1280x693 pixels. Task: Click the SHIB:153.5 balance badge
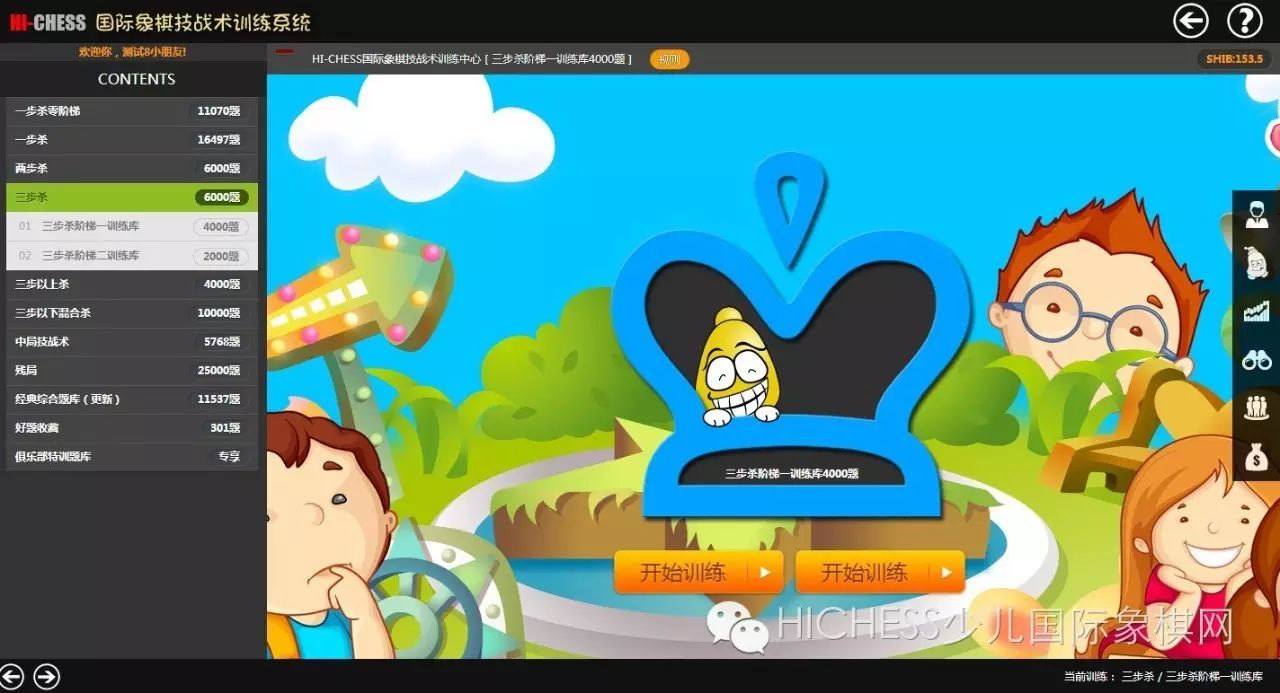[x=1234, y=59]
